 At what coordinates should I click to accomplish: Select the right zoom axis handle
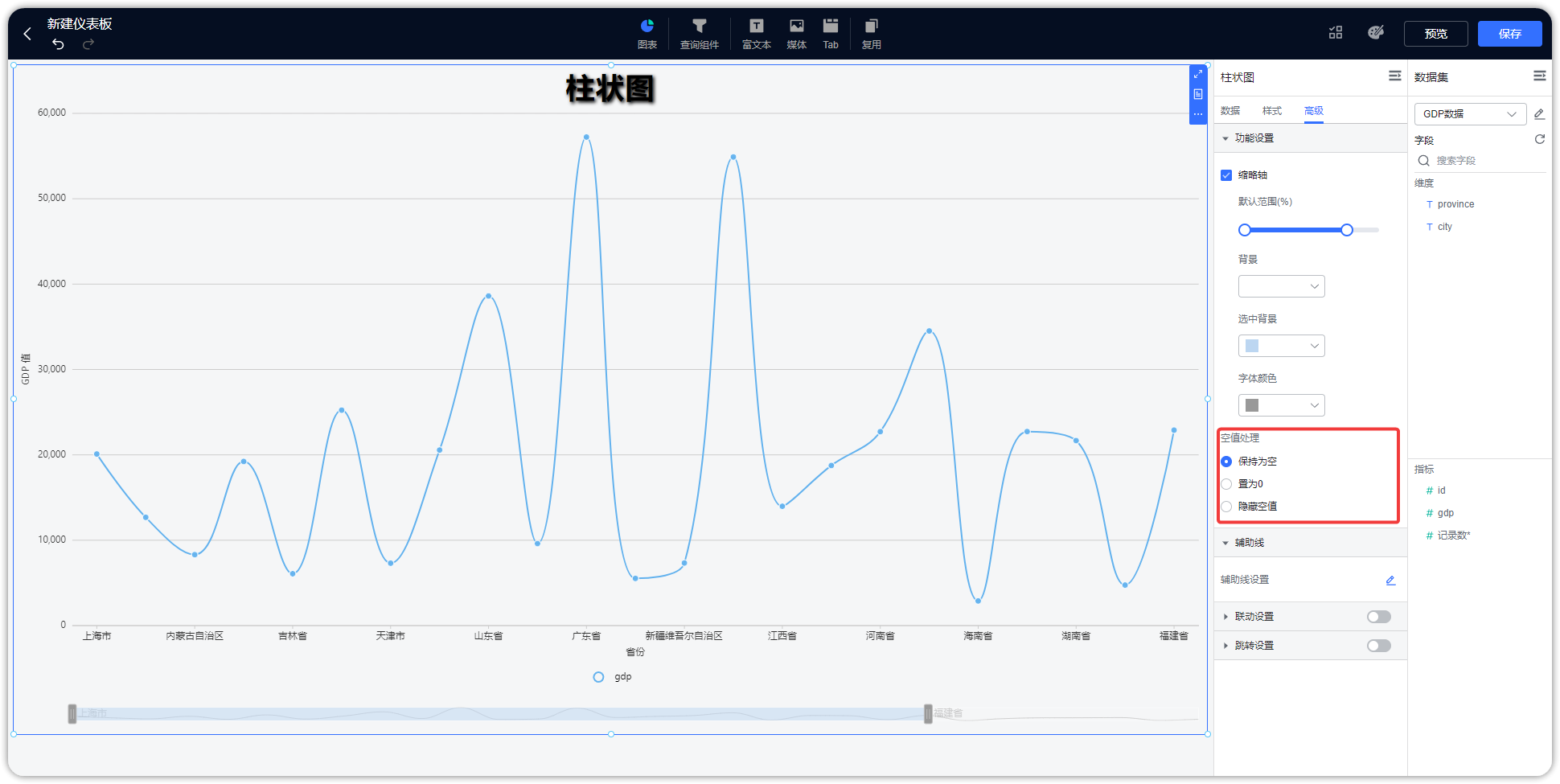point(928,713)
